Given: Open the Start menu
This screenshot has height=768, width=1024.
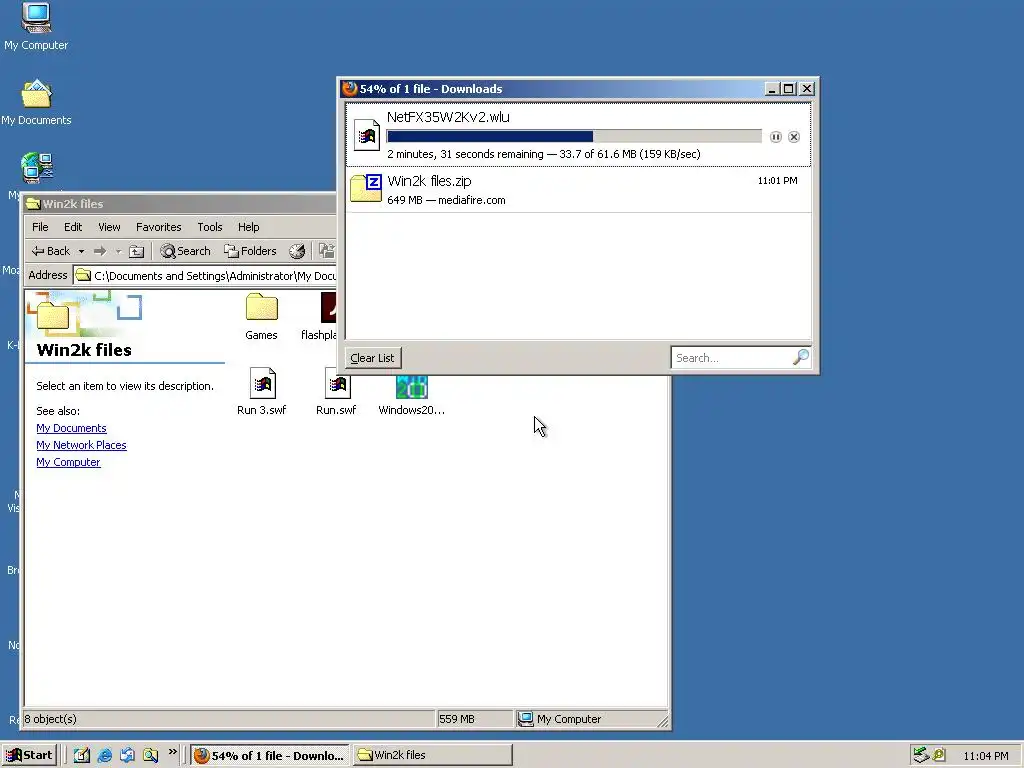Looking at the screenshot, I should click(x=29, y=756).
